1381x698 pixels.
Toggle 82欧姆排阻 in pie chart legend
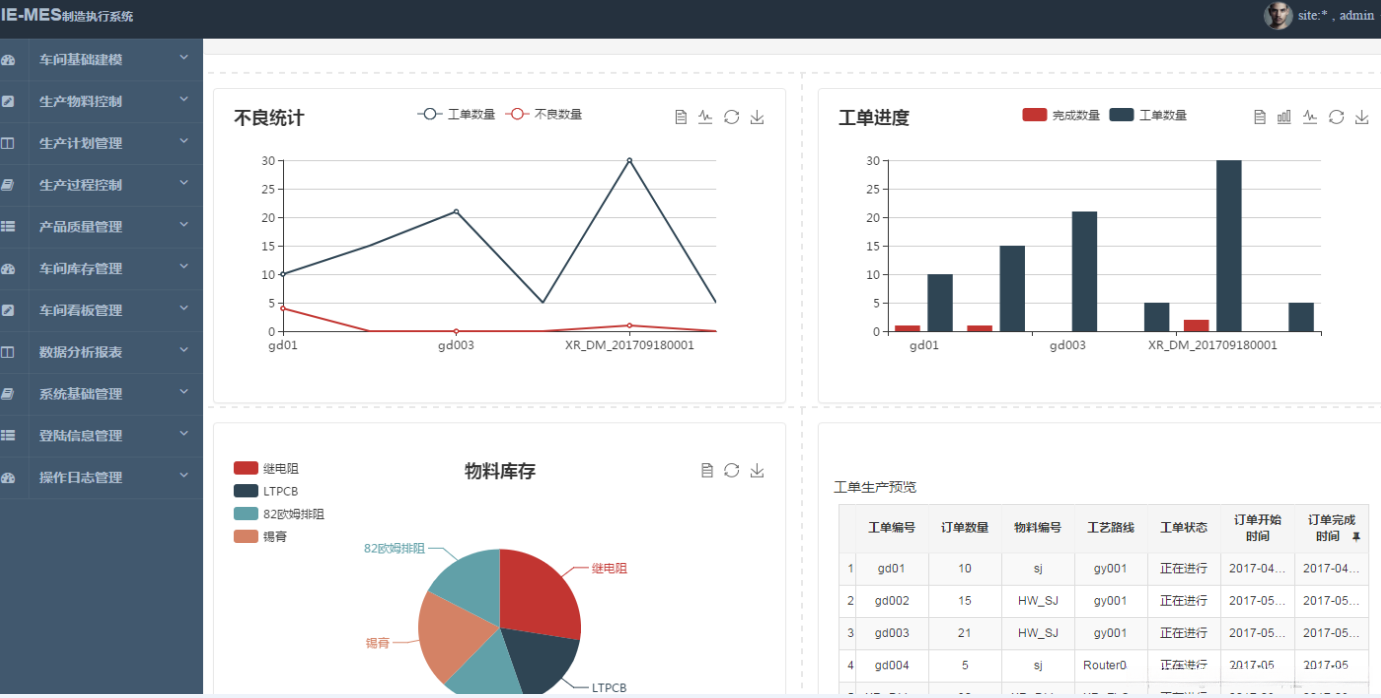pos(279,514)
